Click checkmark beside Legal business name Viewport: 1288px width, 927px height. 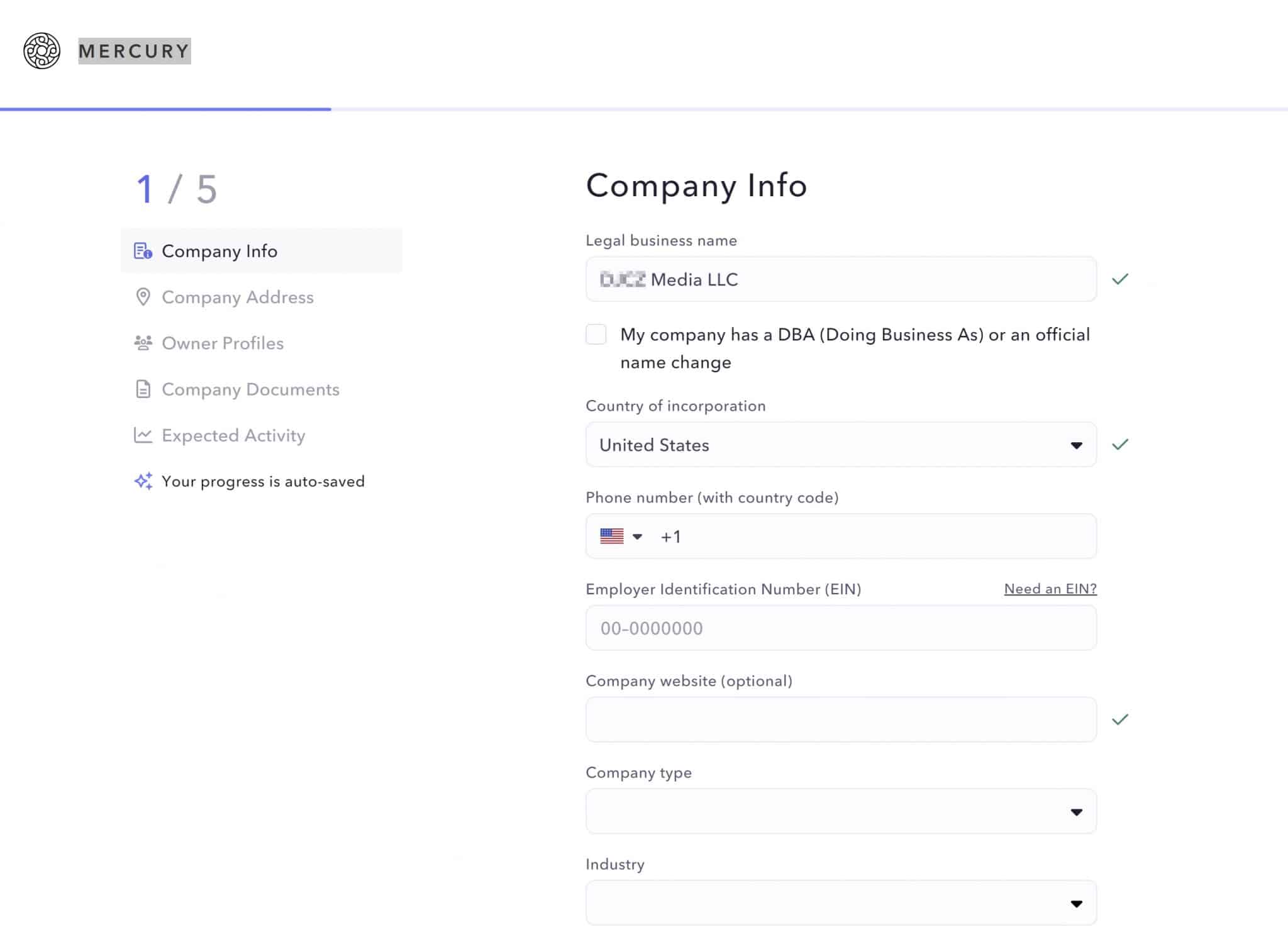coord(1120,279)
